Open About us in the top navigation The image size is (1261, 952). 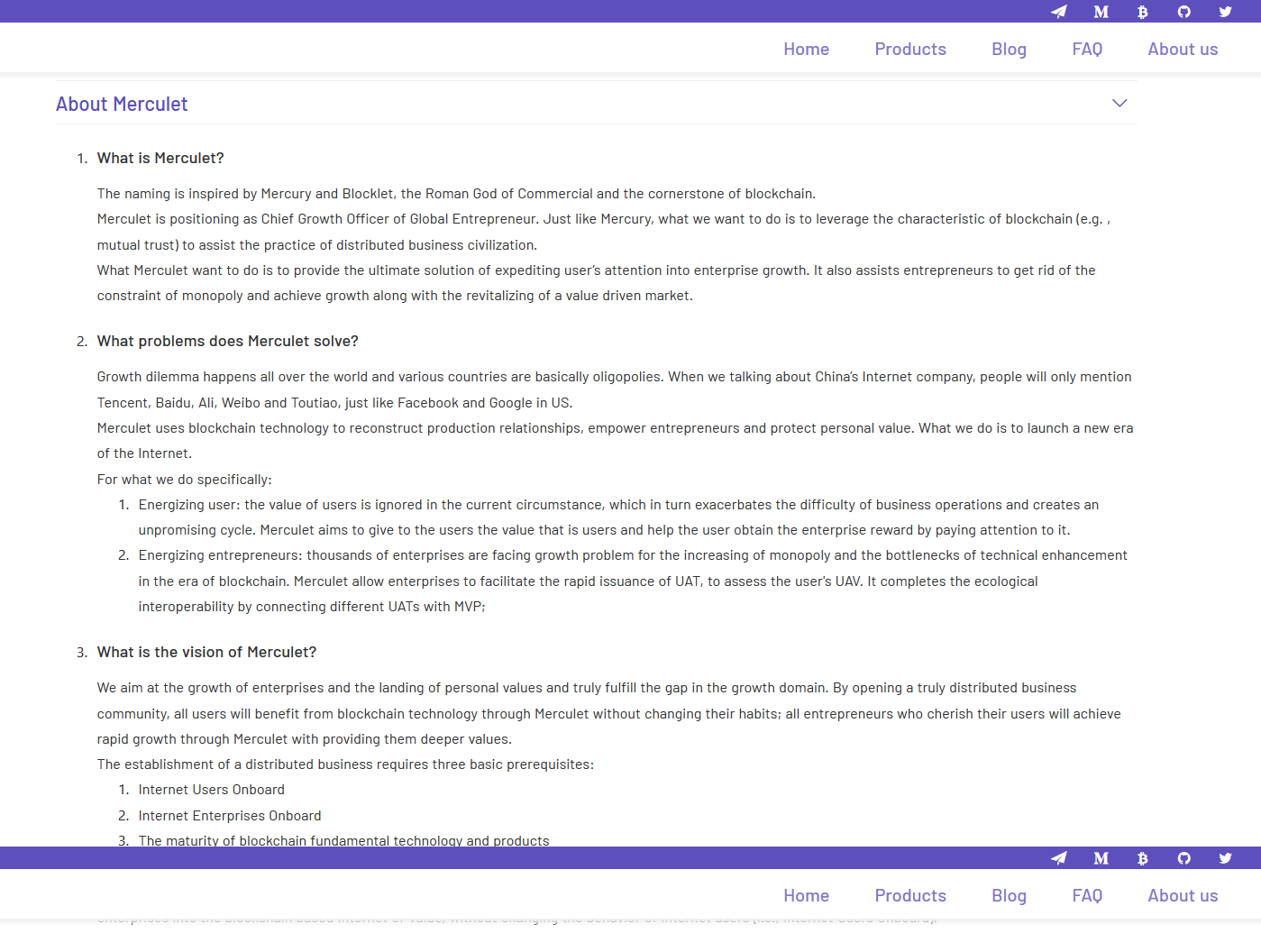point(1183,50)
